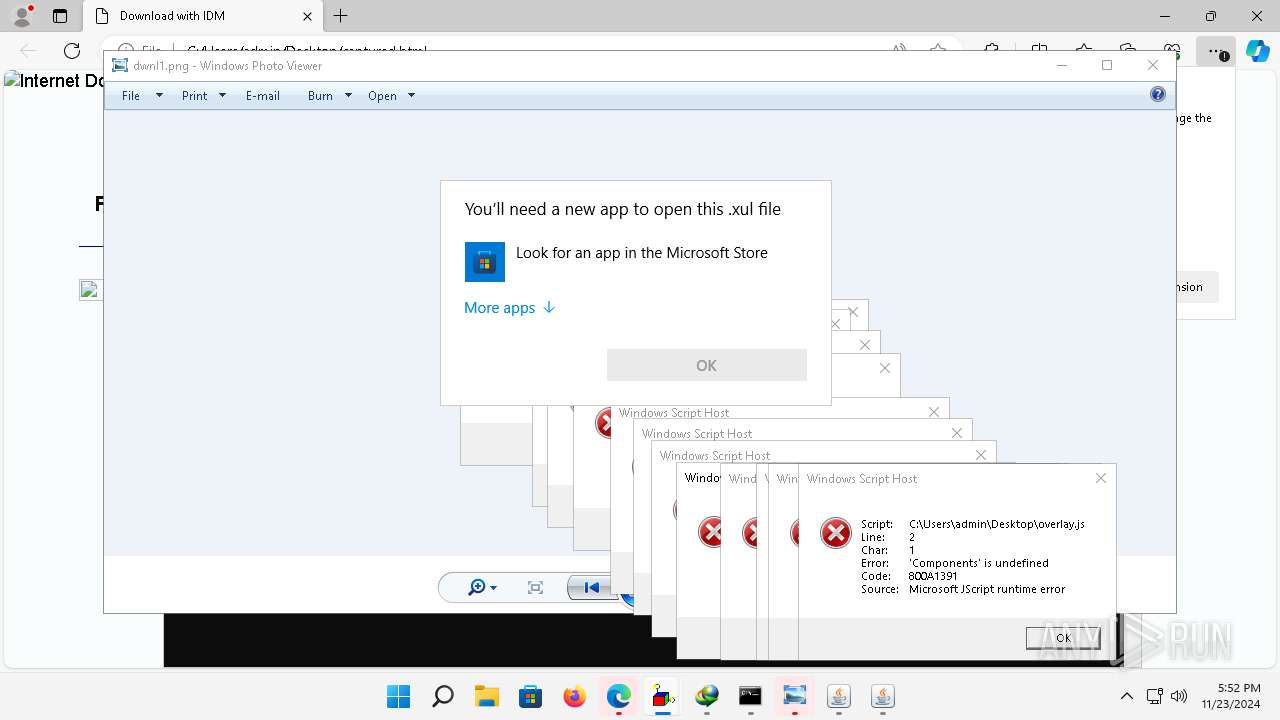Expand the Open dropdown arrow in Photo Viewer
Screen dimensions: 1280x720
[x=411, y=96]
